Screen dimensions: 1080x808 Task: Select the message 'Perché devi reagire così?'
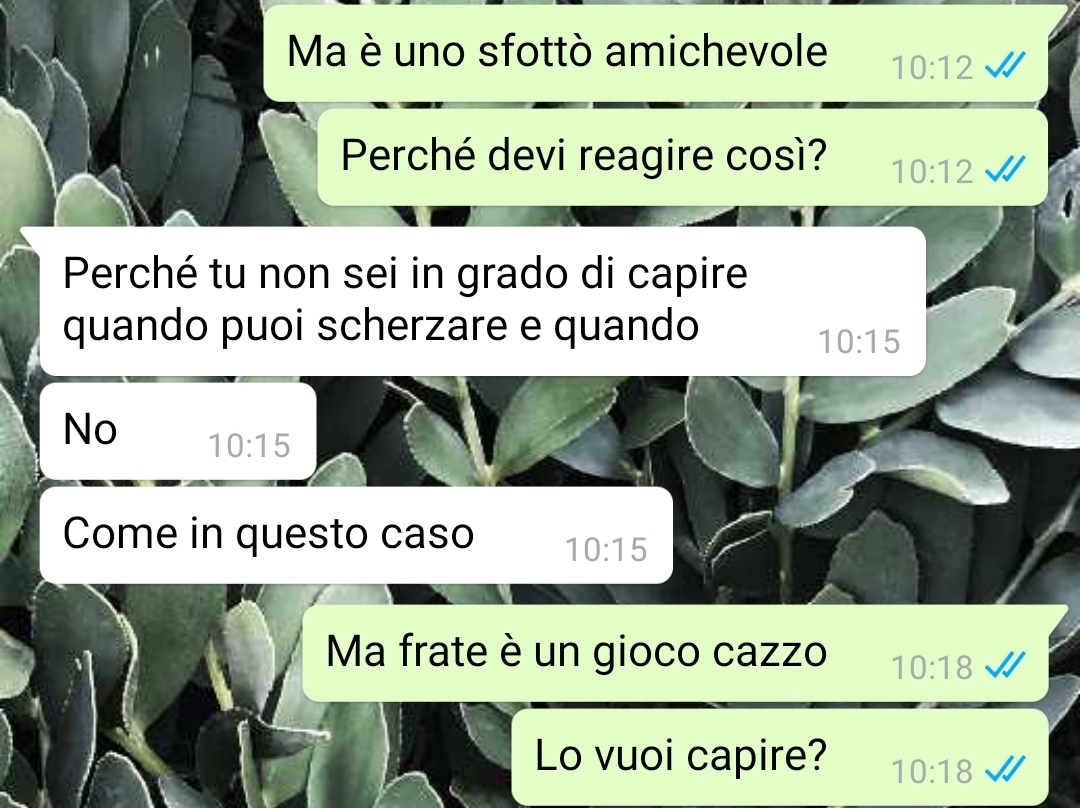[x=683, y=158]
